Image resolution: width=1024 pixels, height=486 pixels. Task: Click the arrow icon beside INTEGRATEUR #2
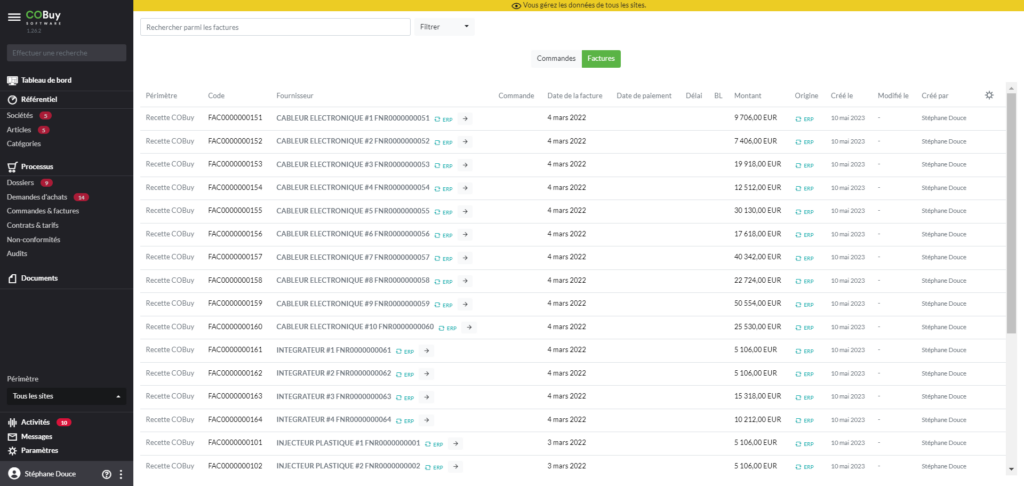[427, 373]
